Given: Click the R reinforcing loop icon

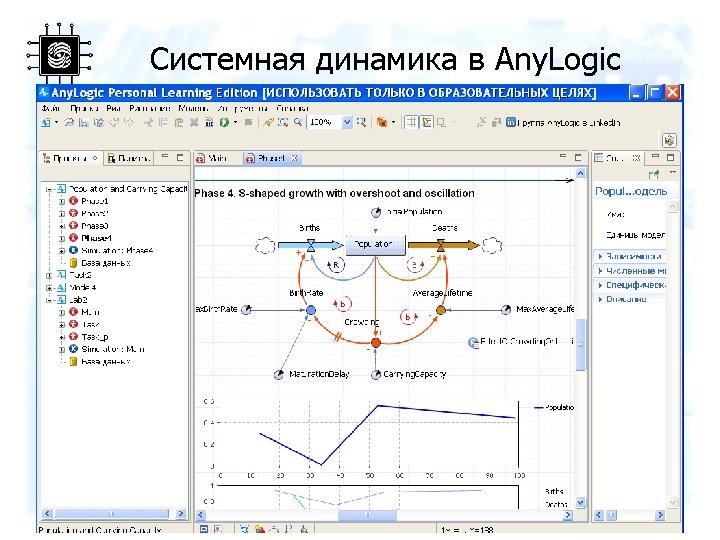Looking at the screenshot, I should (x=336, y=265).
